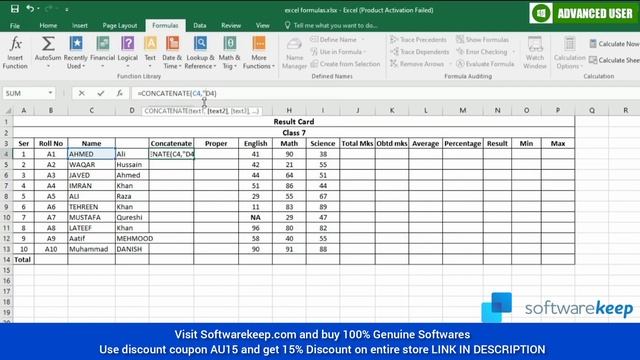This screenshot has width=640, height=360.
Task: Open the Date & Time functions icon
Action: coord(172,43)
